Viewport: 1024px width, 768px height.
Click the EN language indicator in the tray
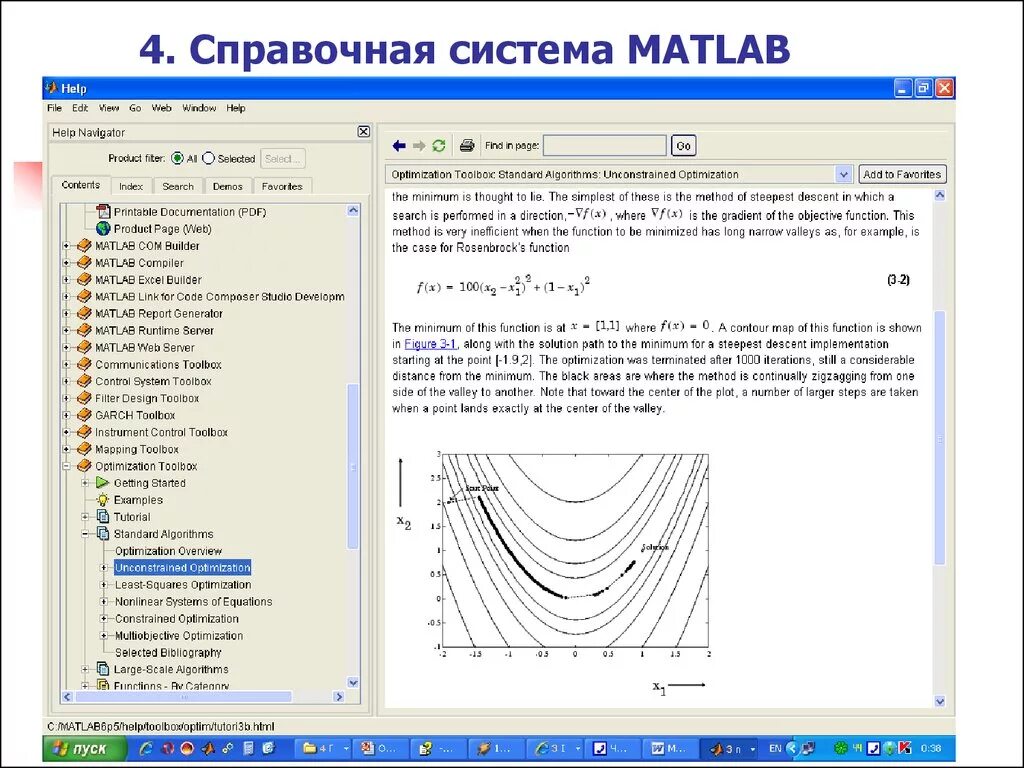coord(775,748)
